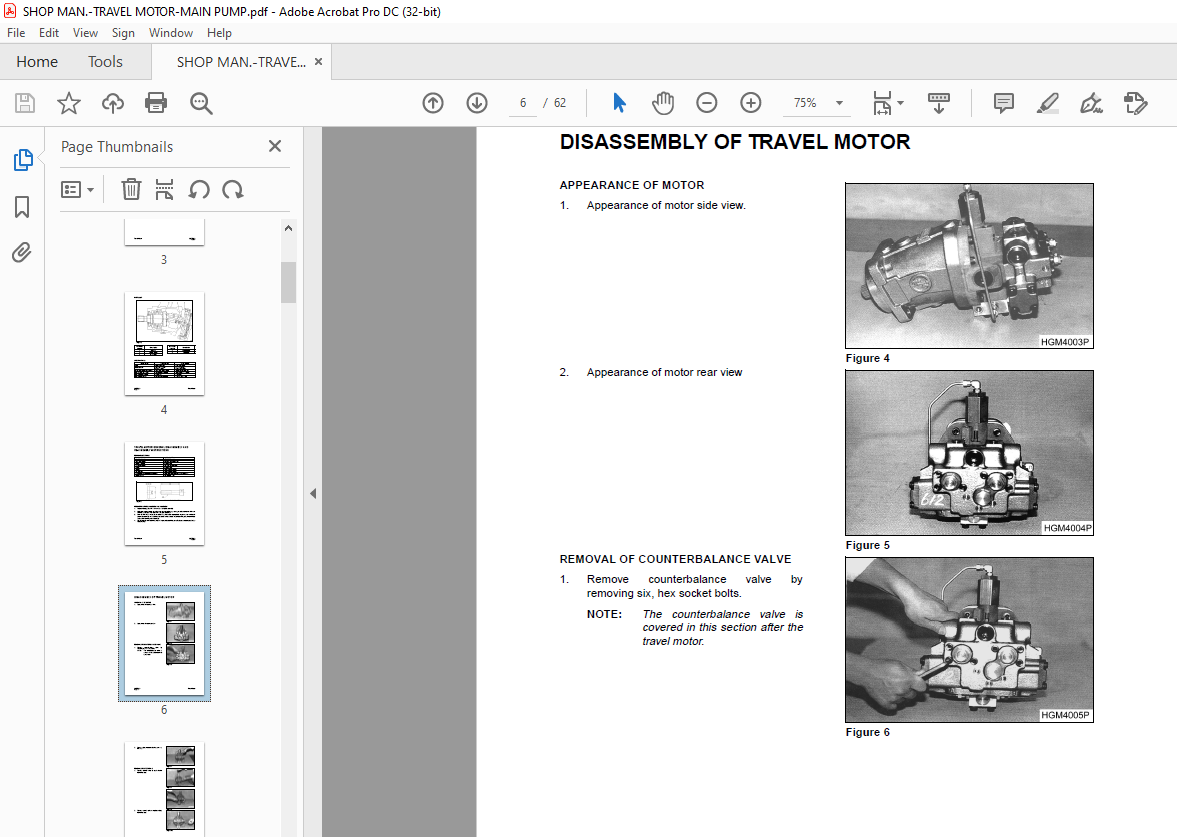The height and width of the screenshot is (837, 1177).
Task: Open the 75% zoom level dropdown
Action: 839,103
